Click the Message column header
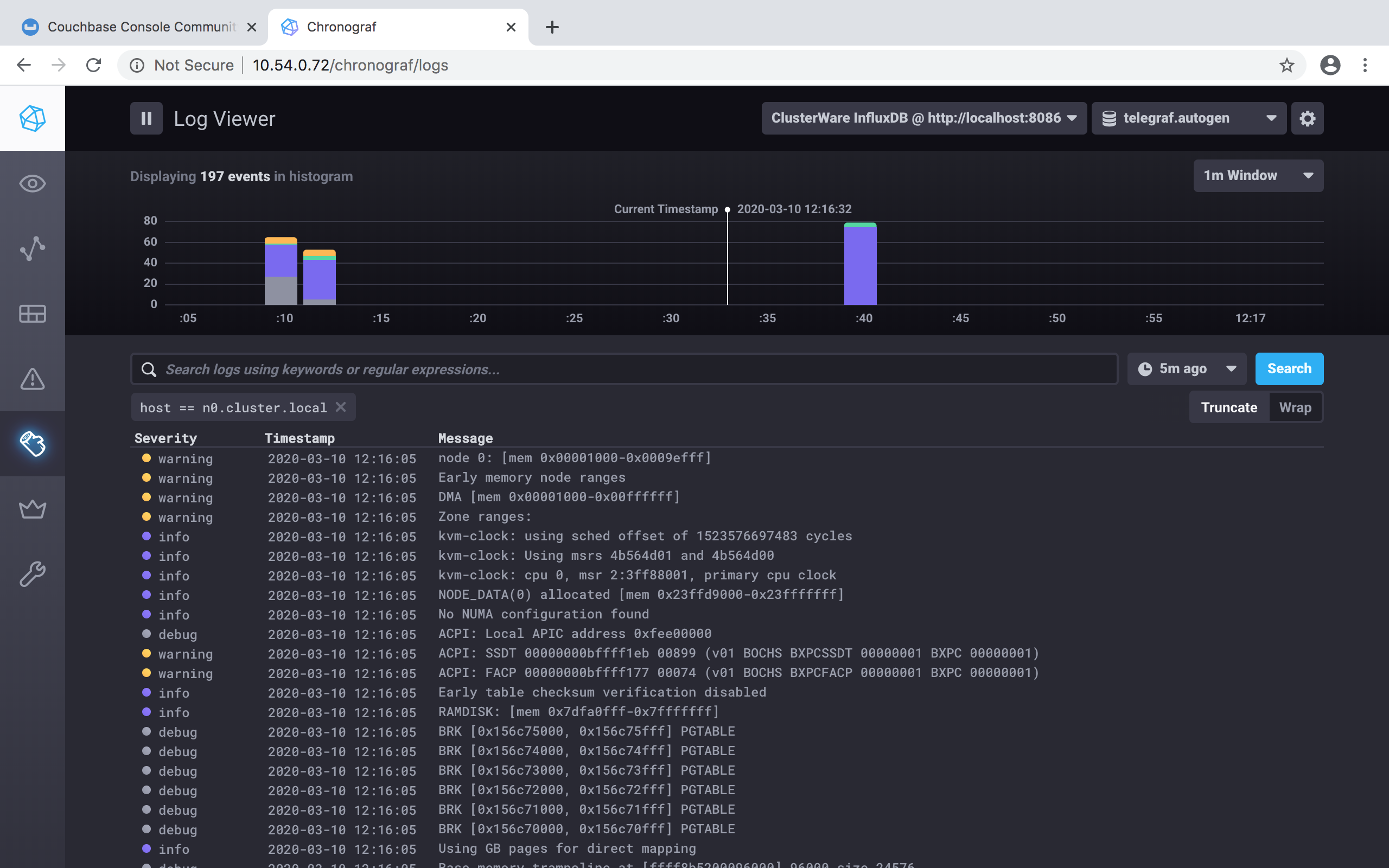This screenshot has height=868, width=1389. (466, 438)
